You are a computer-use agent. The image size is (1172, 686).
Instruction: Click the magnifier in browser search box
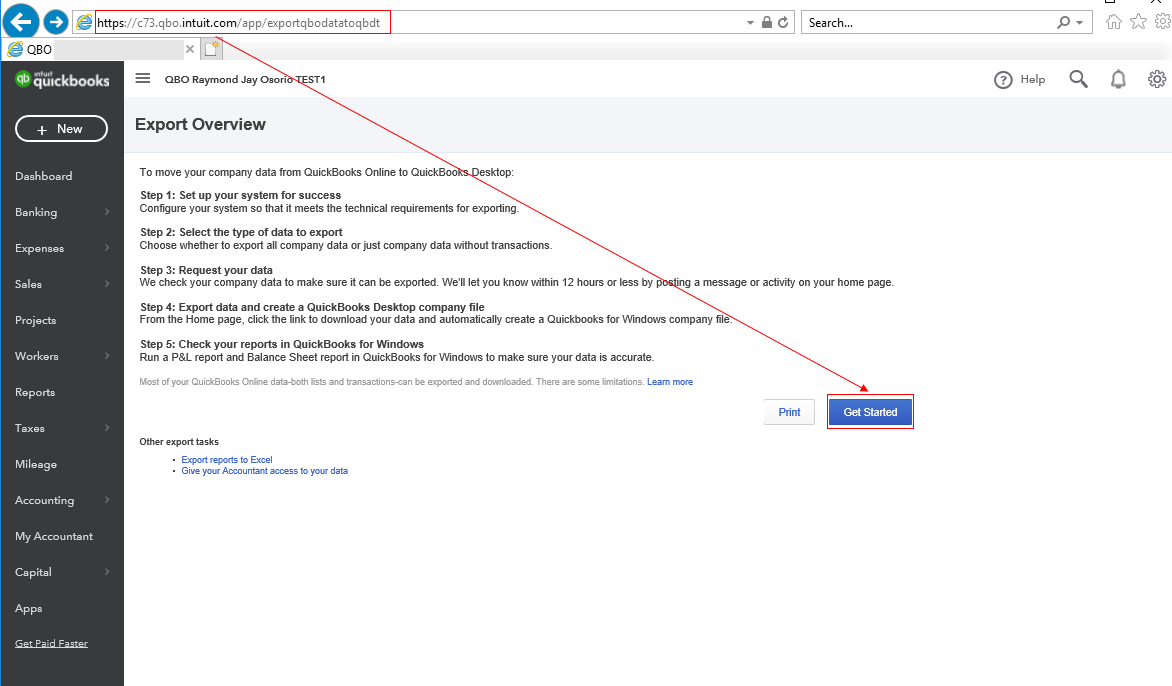[1064, 22]
